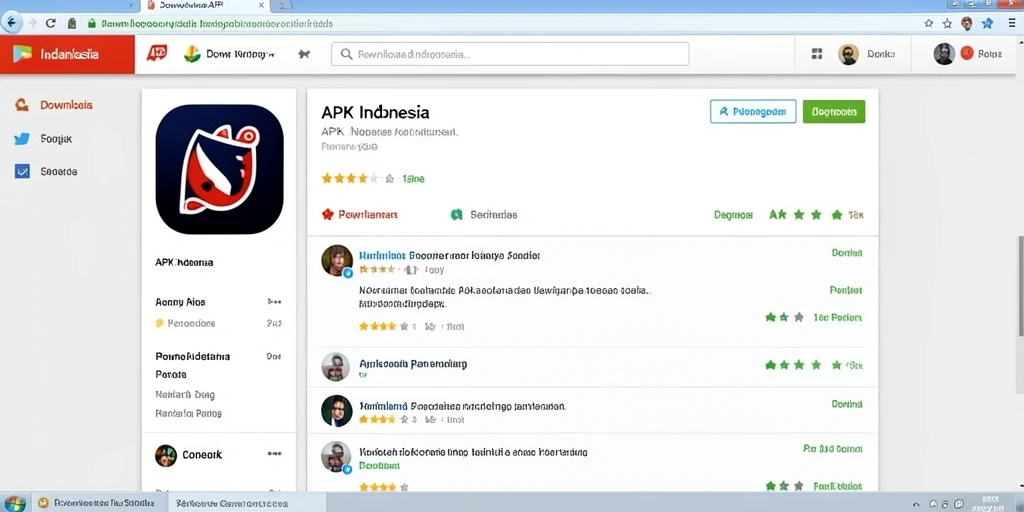This screenshot has width=1024, height=512.
Task: Click the red APP icon in site header
Action: point(157,53)
